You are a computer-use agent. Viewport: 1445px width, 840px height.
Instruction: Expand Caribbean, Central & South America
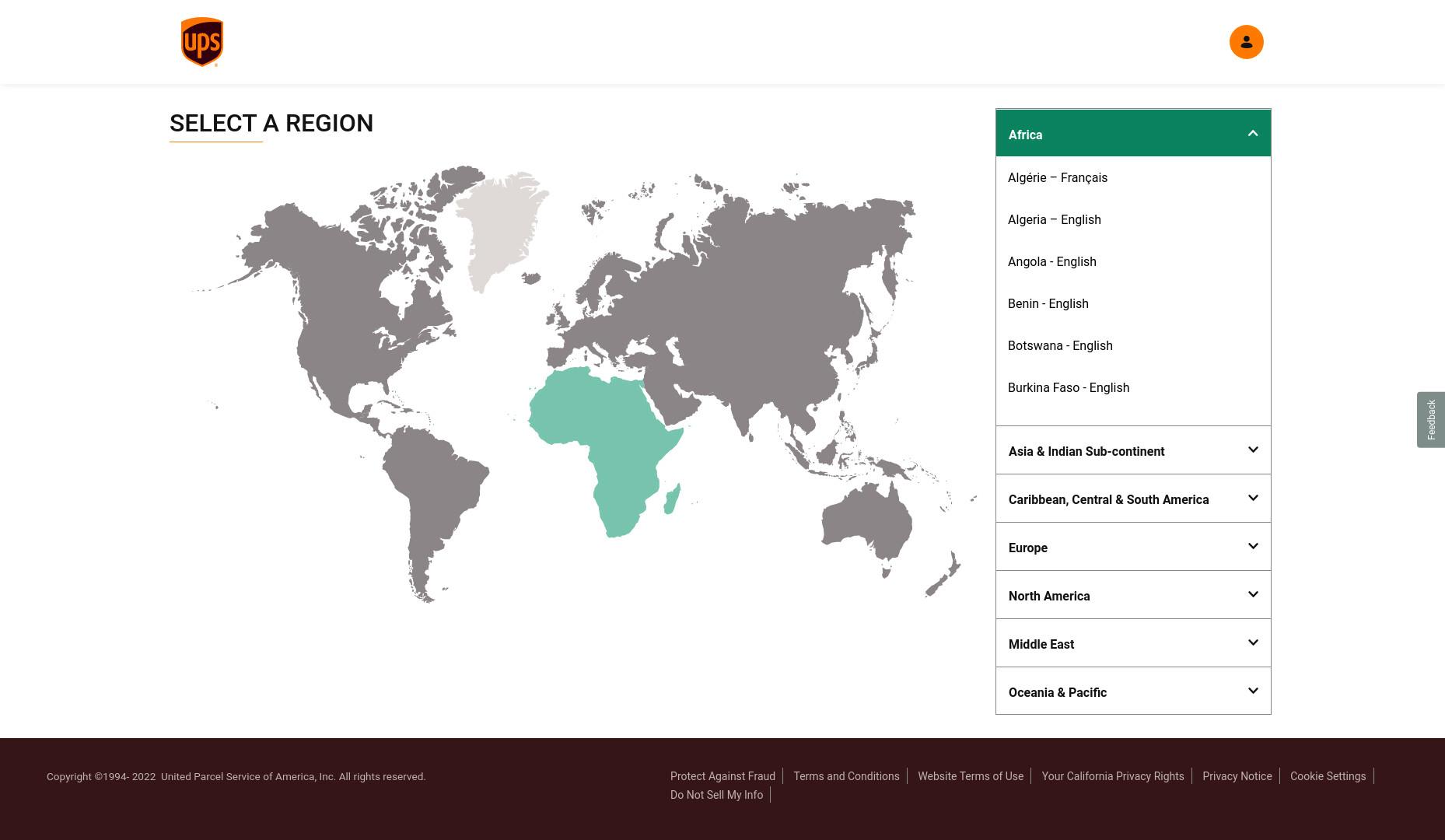point(1133,499)
